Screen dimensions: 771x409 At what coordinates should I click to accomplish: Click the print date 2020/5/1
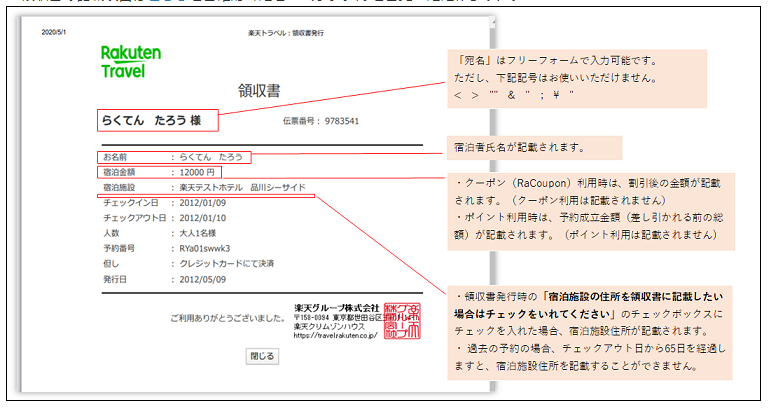[x=54, y=32]
